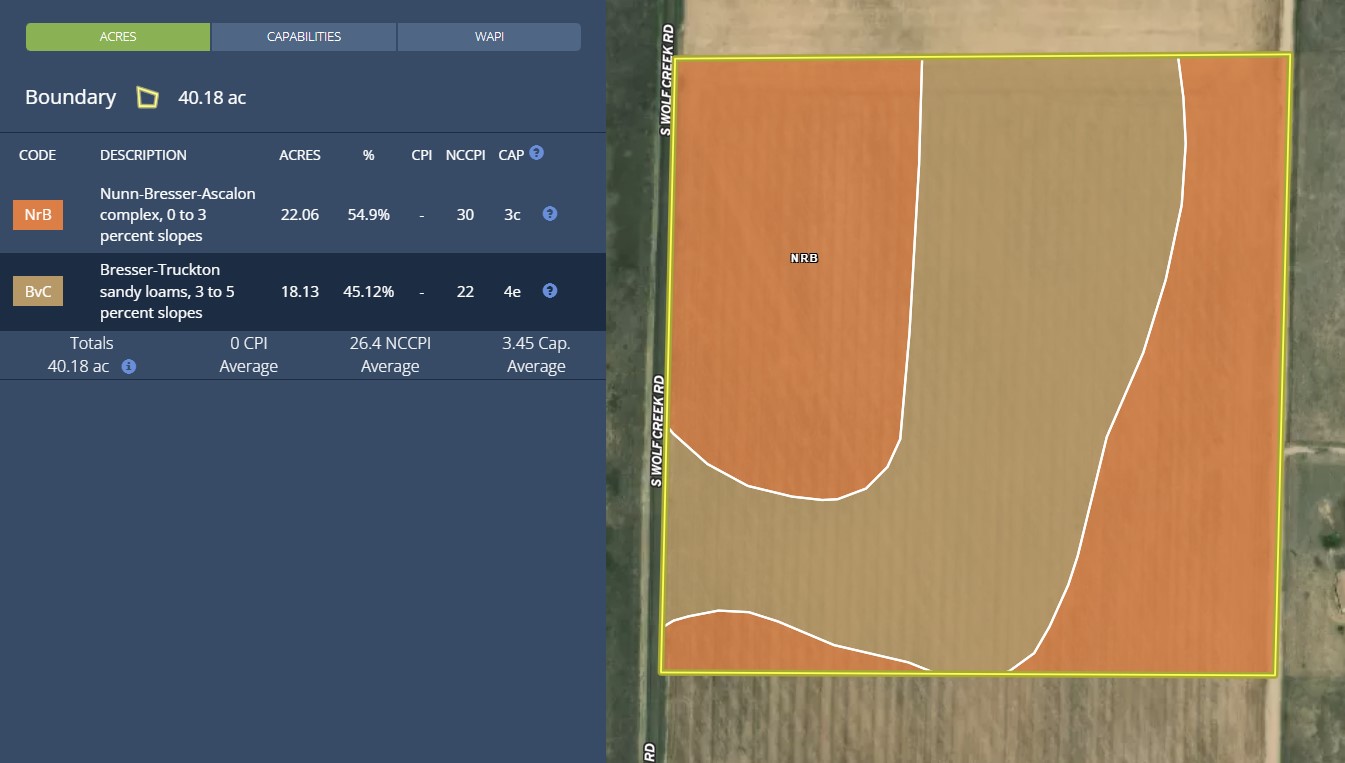Click info icon next to total 40.18 ac
The width and height of the screenshot is (1345, 763).
point(129,367)
